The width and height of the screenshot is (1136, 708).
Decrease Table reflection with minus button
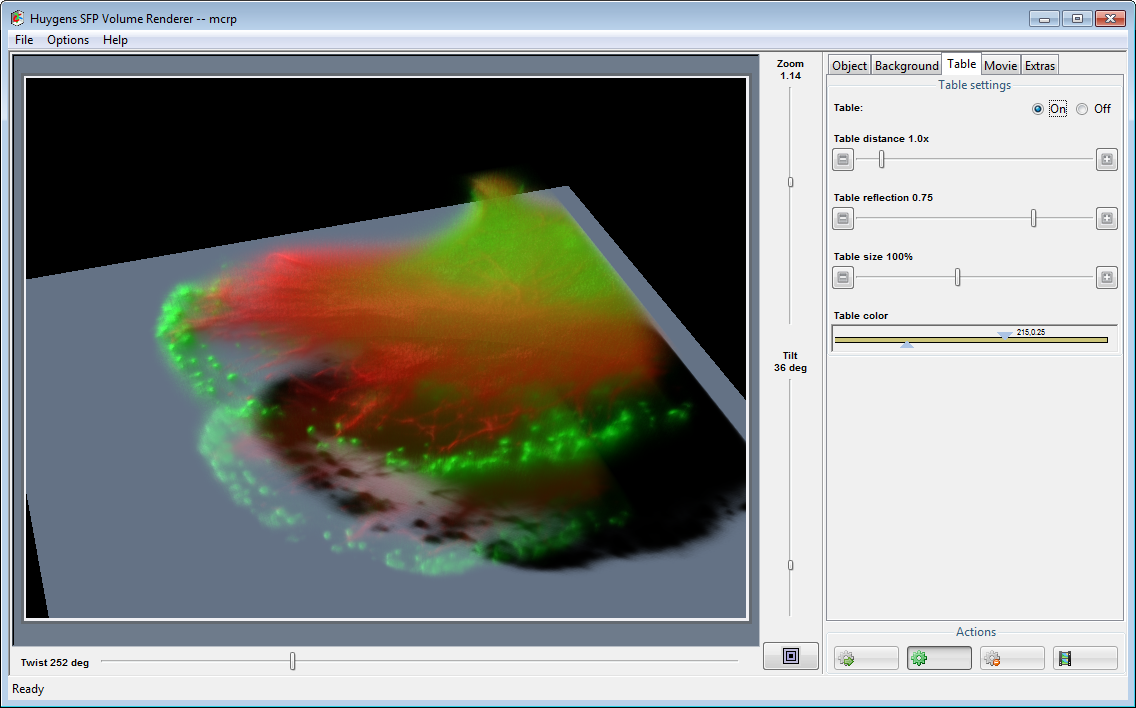coord(843,219)
